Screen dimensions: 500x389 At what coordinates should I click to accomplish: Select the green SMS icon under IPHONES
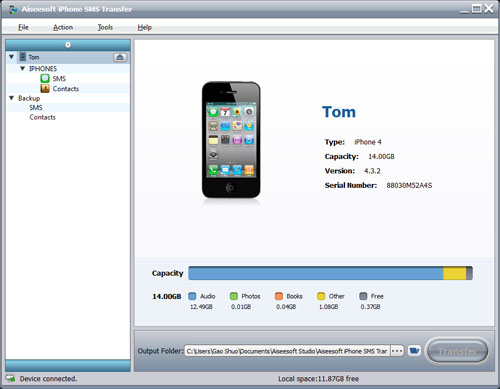click(45, 78)
